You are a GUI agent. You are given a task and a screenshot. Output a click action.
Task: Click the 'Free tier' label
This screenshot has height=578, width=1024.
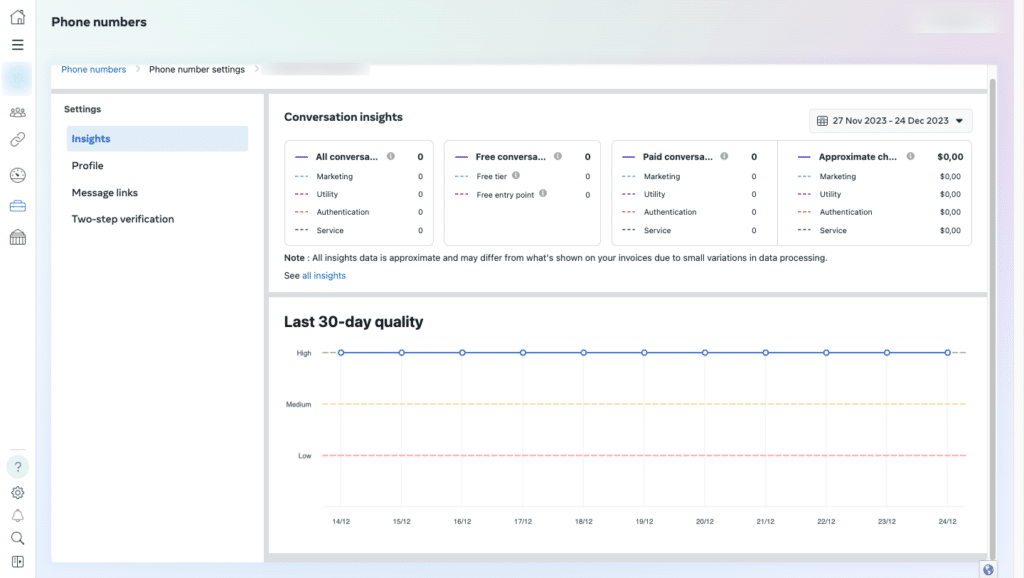[492, 176]
